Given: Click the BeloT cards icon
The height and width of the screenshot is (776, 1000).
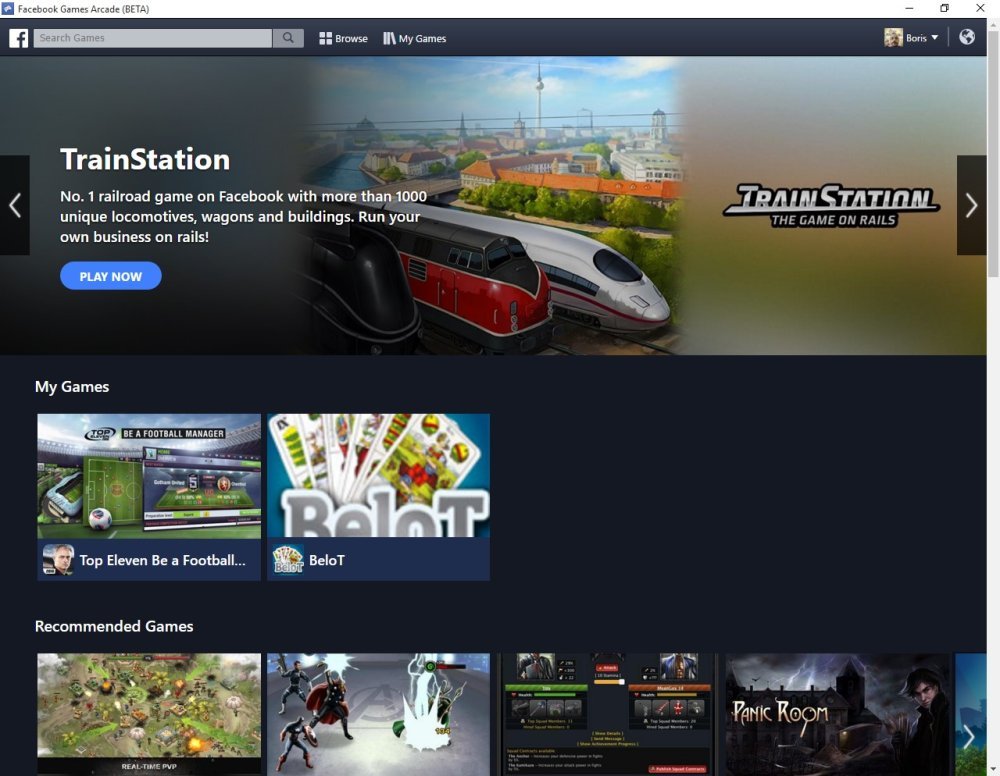Looking at the screenshot, I should [288, 560].
